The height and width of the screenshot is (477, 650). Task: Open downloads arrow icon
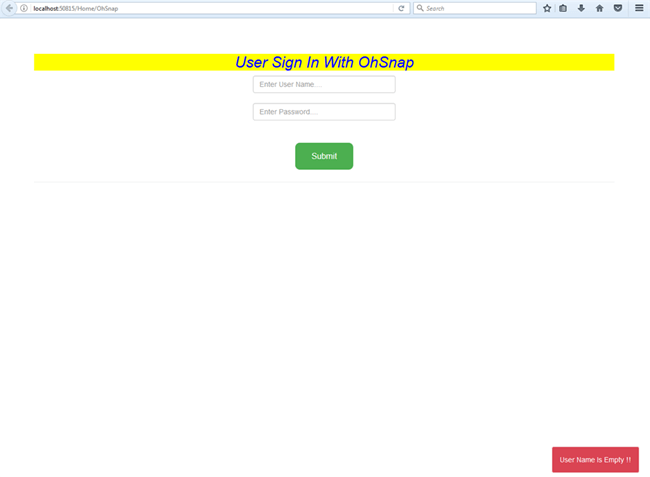(581, 8)
